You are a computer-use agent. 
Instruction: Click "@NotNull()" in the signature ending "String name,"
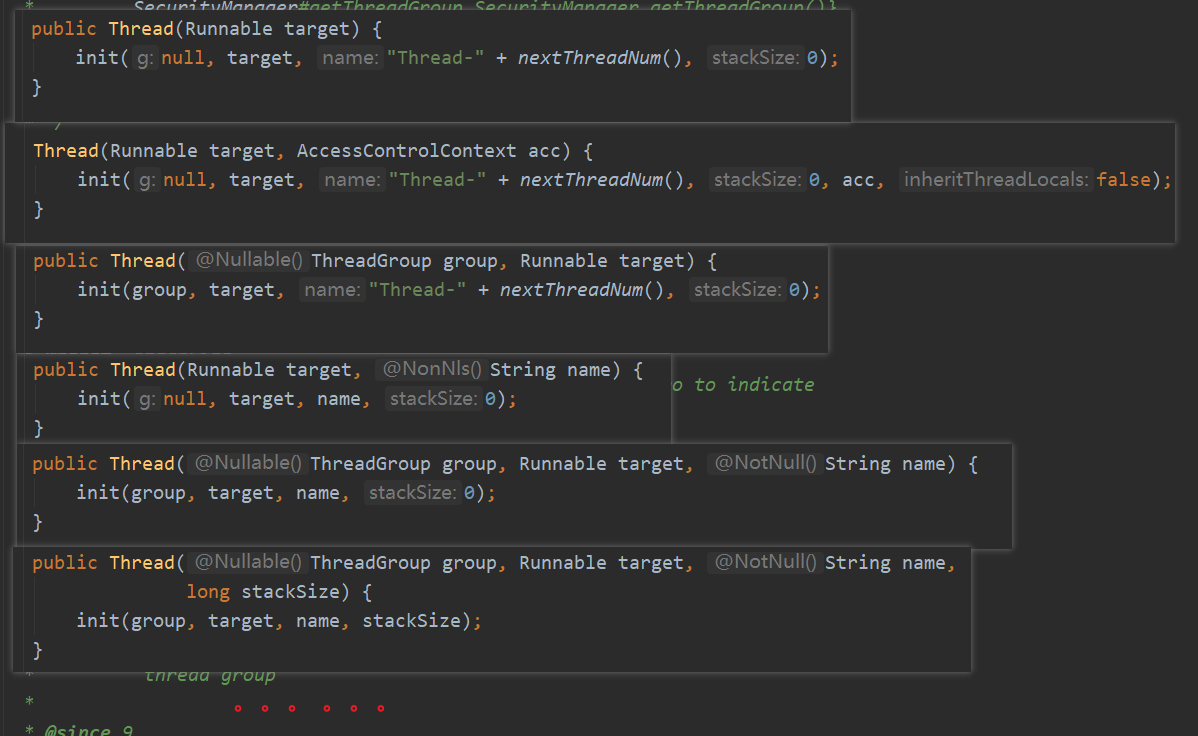point(765,562)
